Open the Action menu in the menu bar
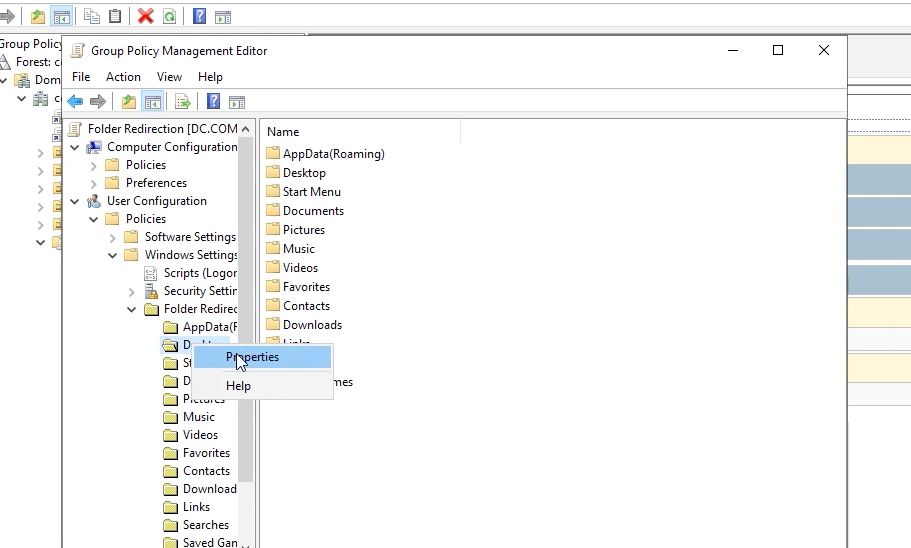This screenshot has height=548, width=911. point(123,77)
